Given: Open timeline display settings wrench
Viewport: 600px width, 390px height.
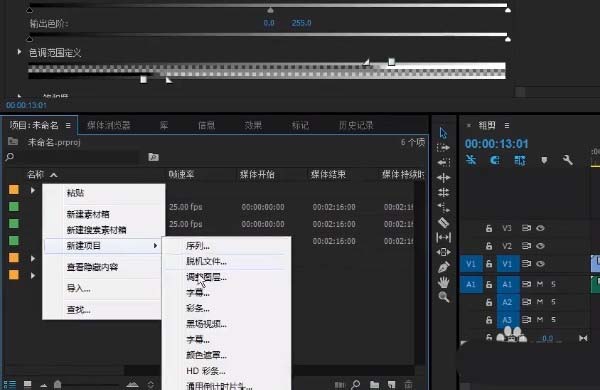Looking at the screenshot, I should (x=567, y=160).
